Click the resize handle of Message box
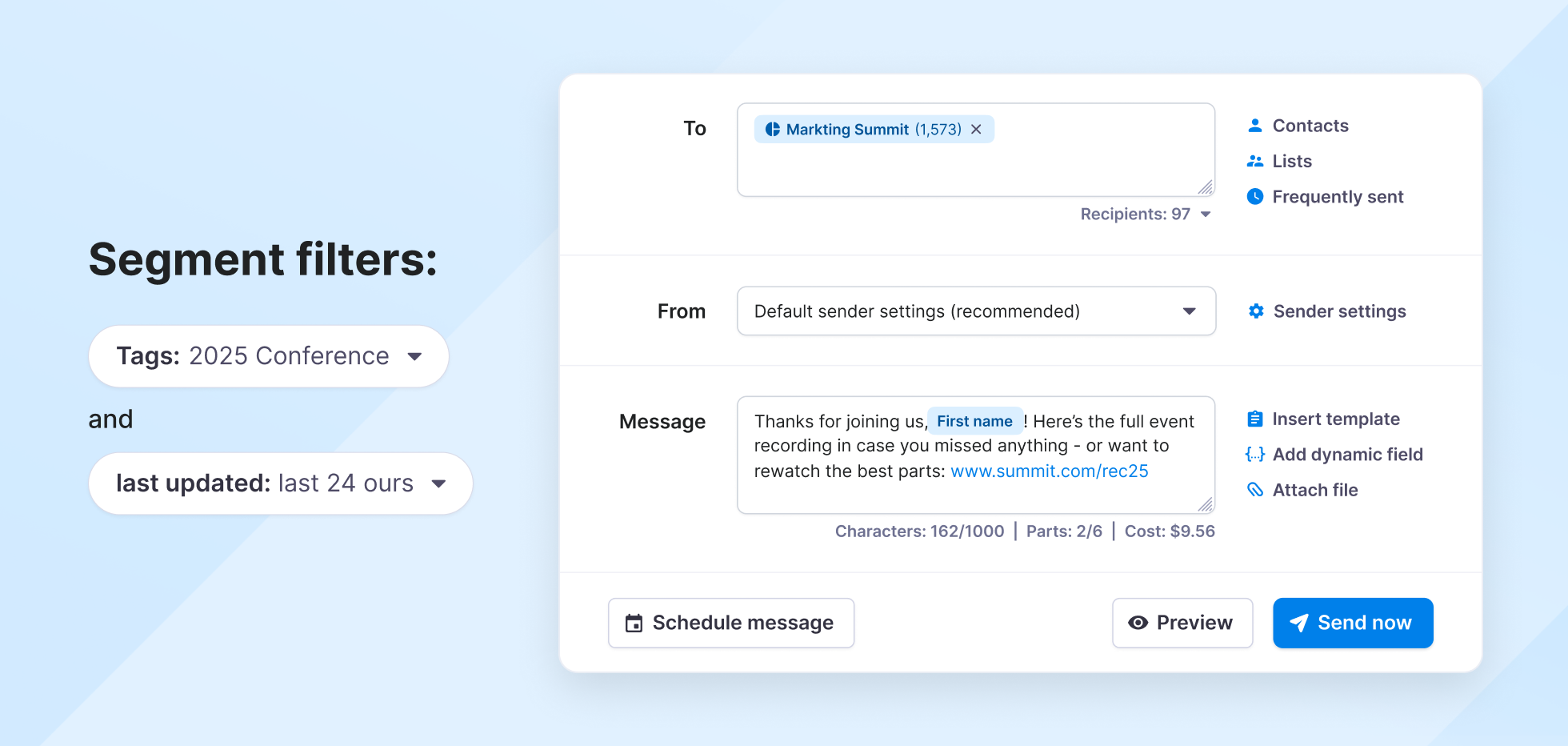The image size is (1568, 746). click(1206, 504)
